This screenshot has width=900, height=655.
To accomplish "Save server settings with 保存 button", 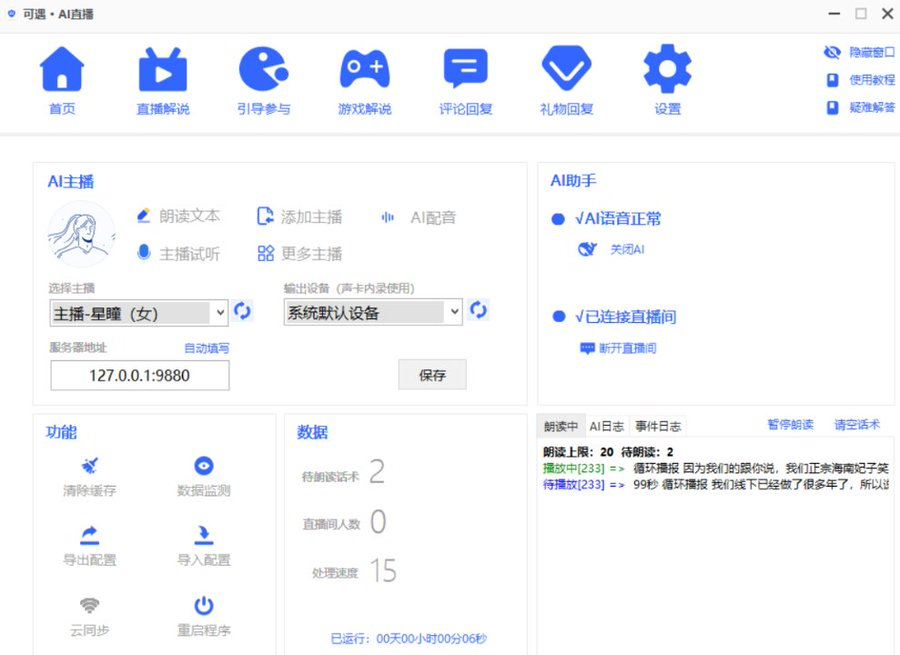I will click(x=432, y=375).
